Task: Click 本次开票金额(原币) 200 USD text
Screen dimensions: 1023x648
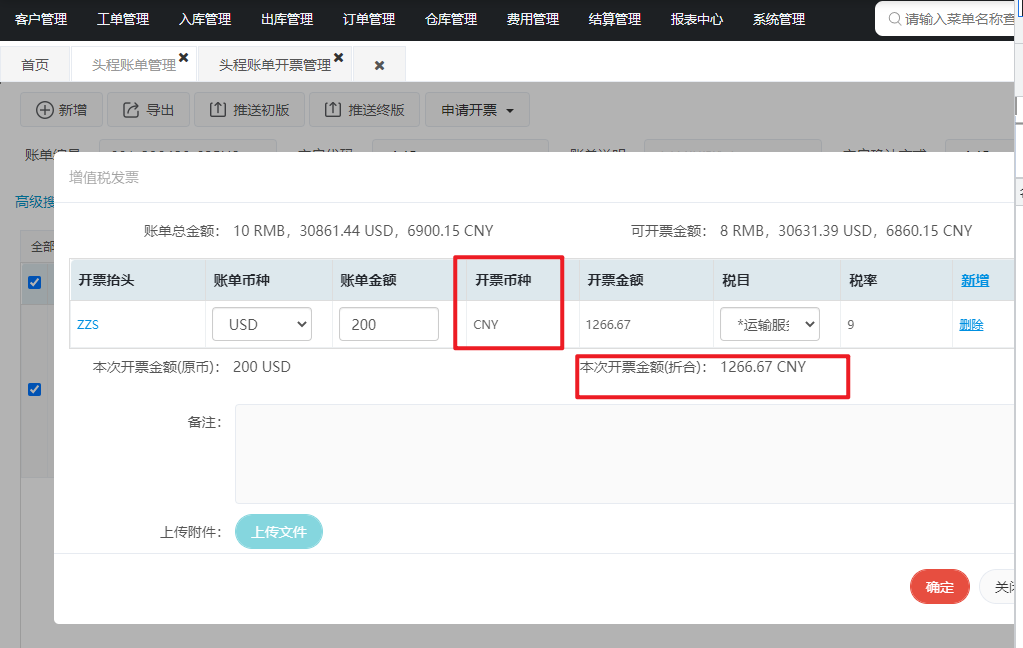Action: pos(191,367)
